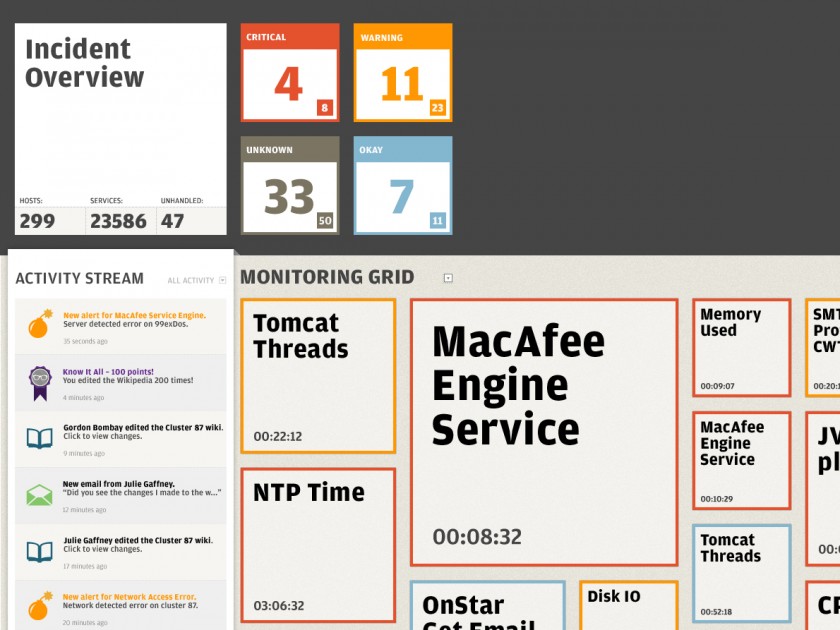The height and width of the screenshot is (630, 840).
Task: Open the Warning incidents tile showing 11
Action: coord(403,72)
